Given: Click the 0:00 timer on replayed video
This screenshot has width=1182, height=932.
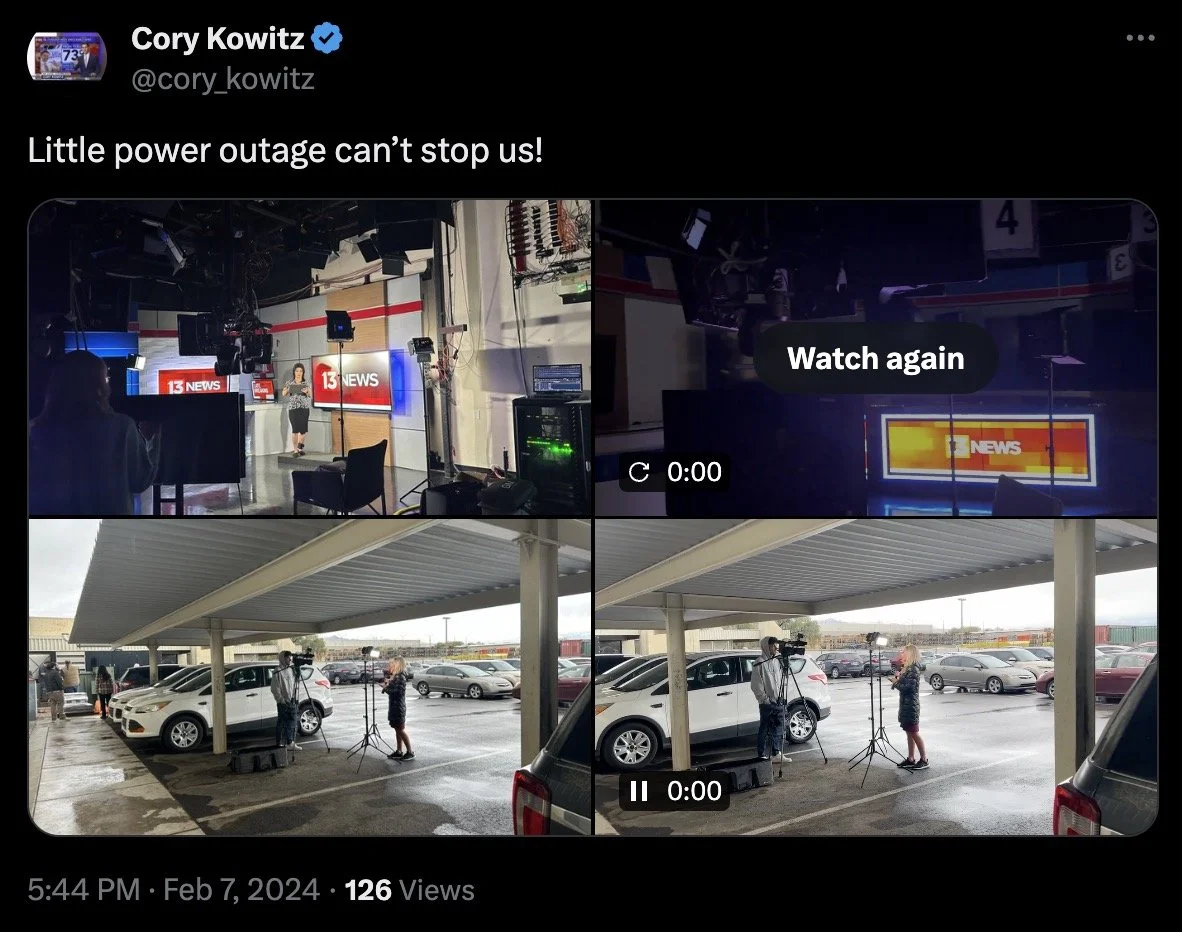Looking at the screenshot, I should [694, 472].
